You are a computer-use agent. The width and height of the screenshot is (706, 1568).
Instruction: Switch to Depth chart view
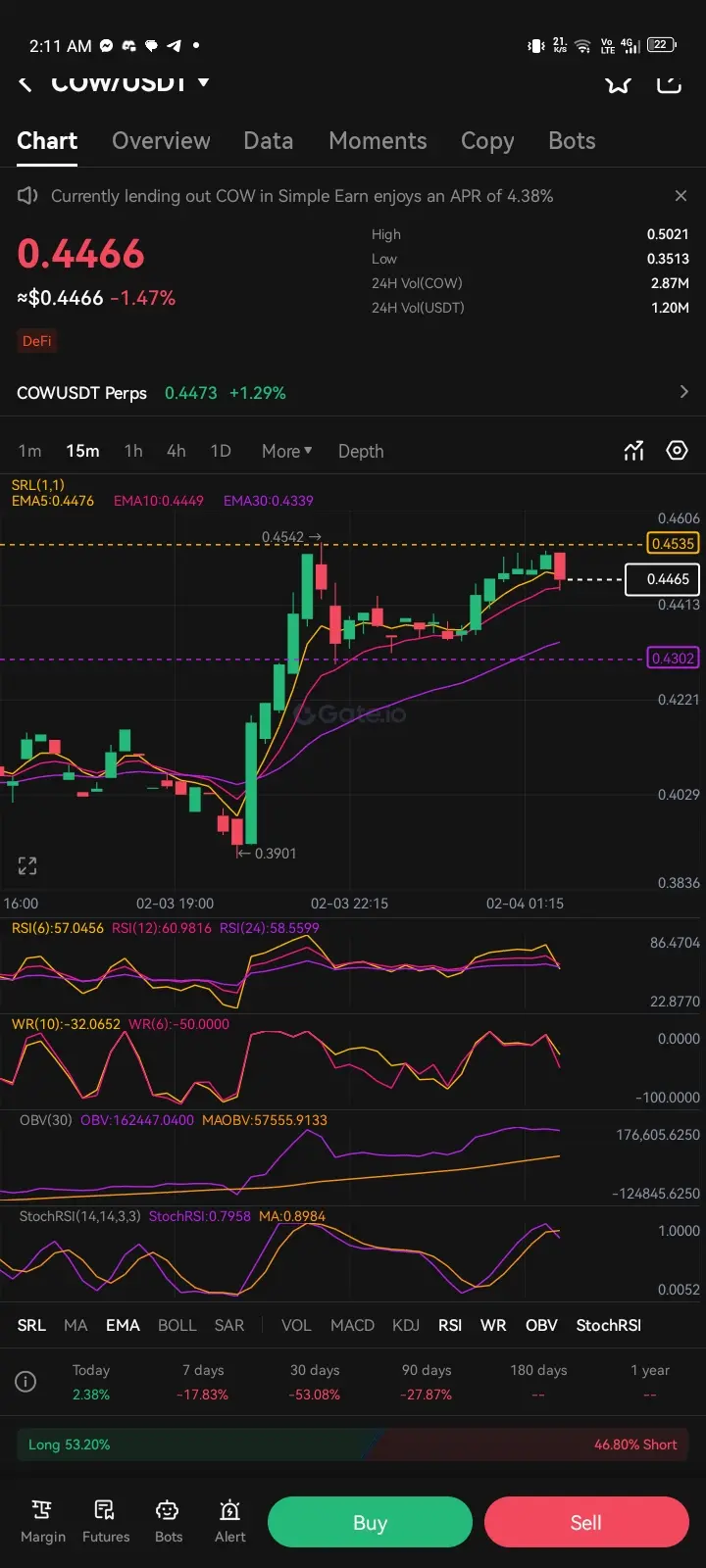pyautogui.click(x=361, y=452)
